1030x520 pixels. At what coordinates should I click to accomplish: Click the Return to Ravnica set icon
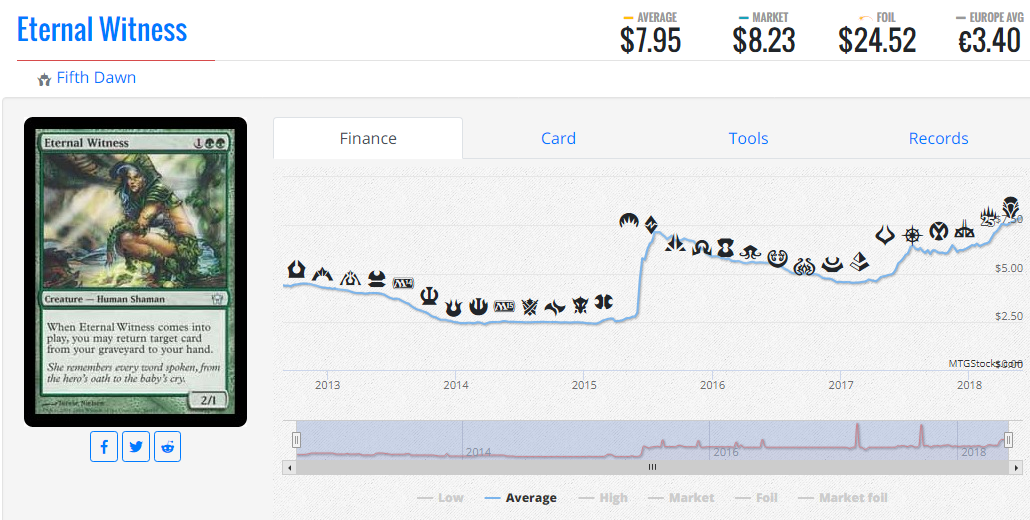click(297, 269)
